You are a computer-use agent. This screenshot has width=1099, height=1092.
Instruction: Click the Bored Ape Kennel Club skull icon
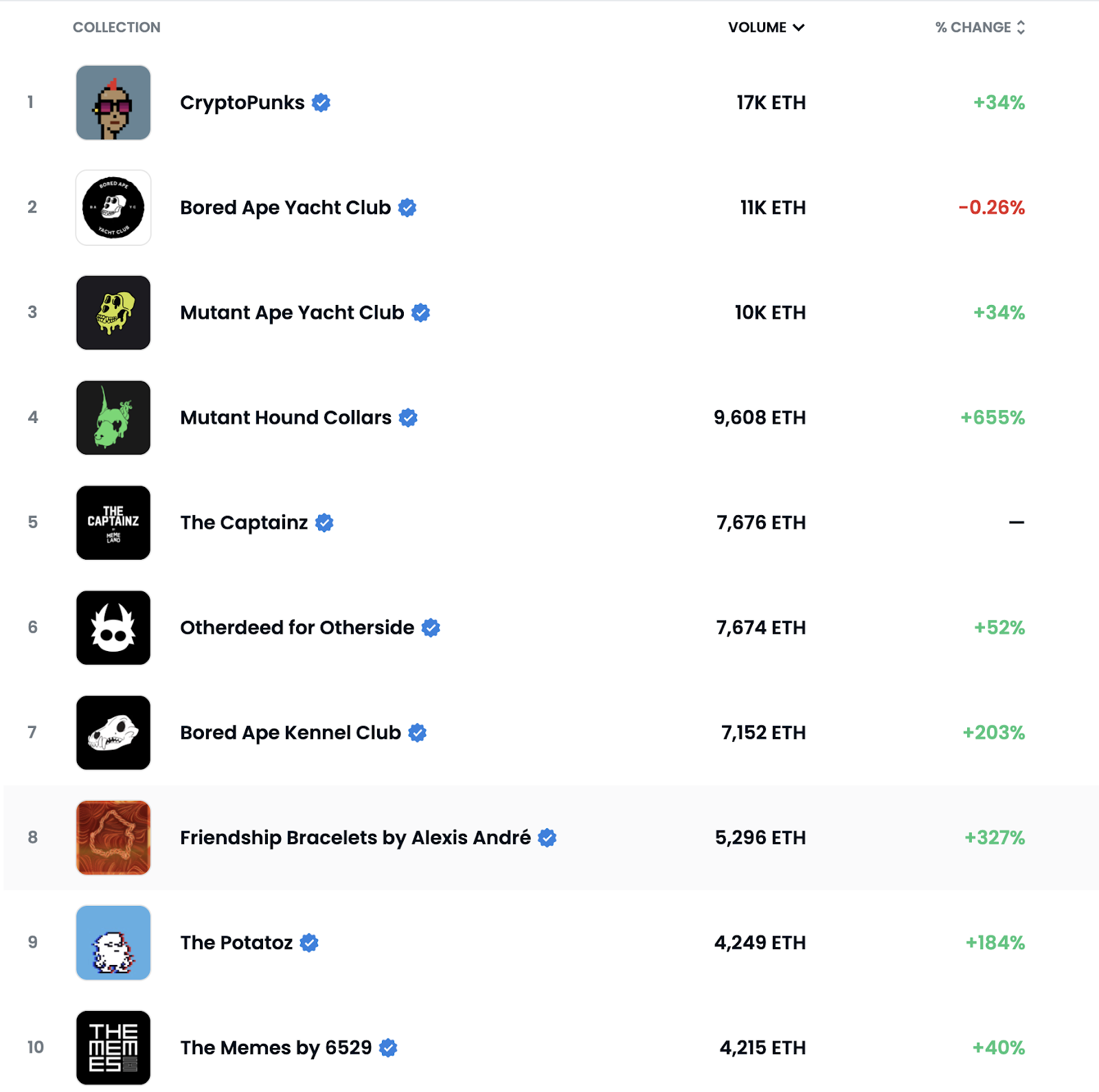click(x=113, y=733)
